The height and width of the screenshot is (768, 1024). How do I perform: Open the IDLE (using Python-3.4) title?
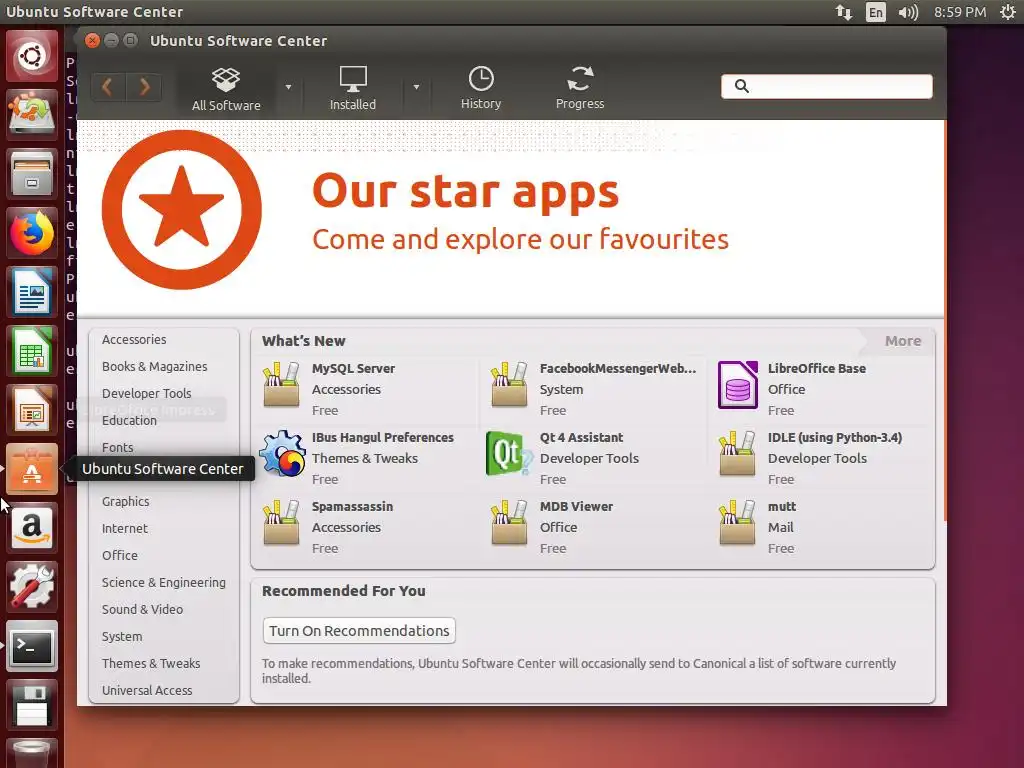835,438
